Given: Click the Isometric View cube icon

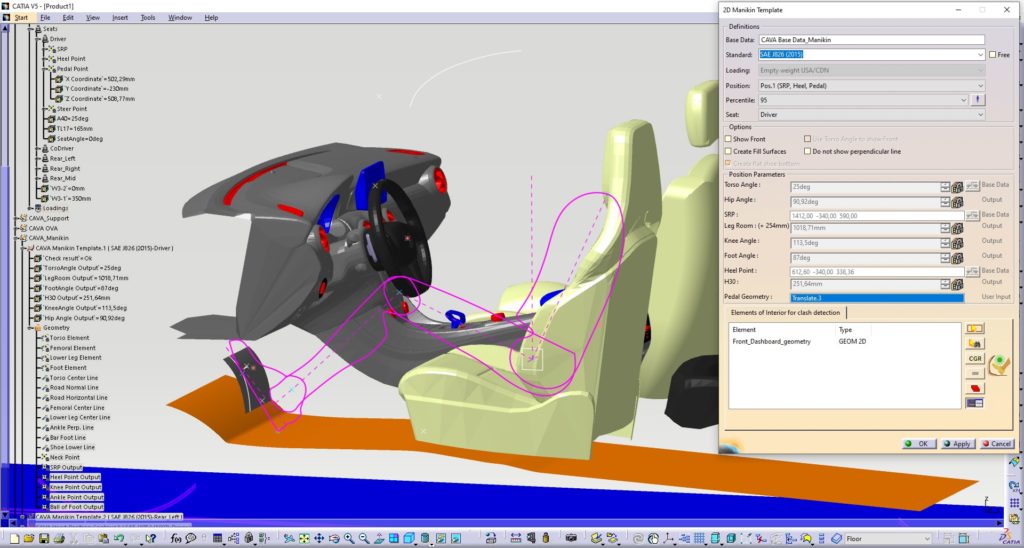Looking at the screenshot, I should (x=409, y=538).
